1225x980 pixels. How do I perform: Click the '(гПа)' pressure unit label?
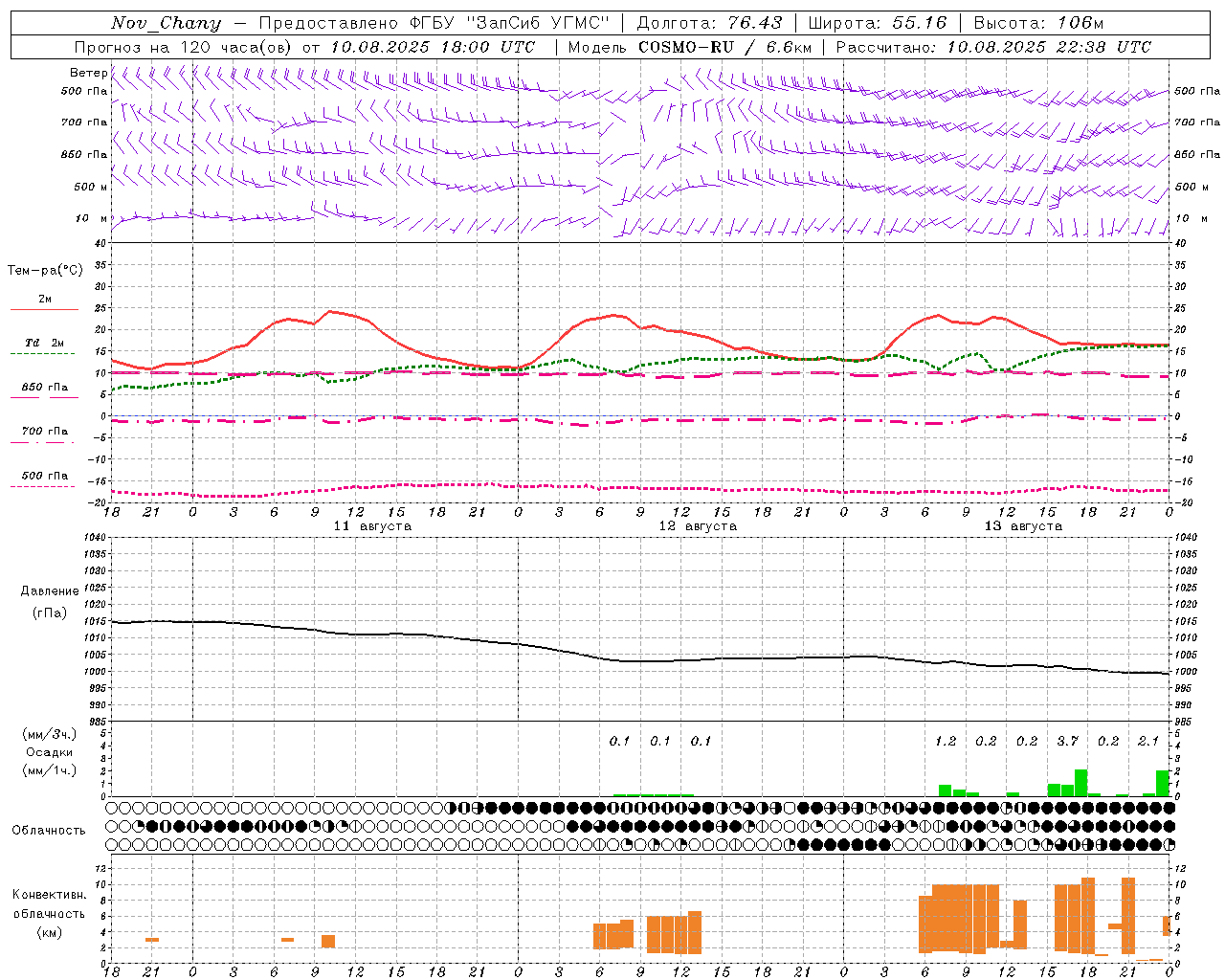coord(50,613)
